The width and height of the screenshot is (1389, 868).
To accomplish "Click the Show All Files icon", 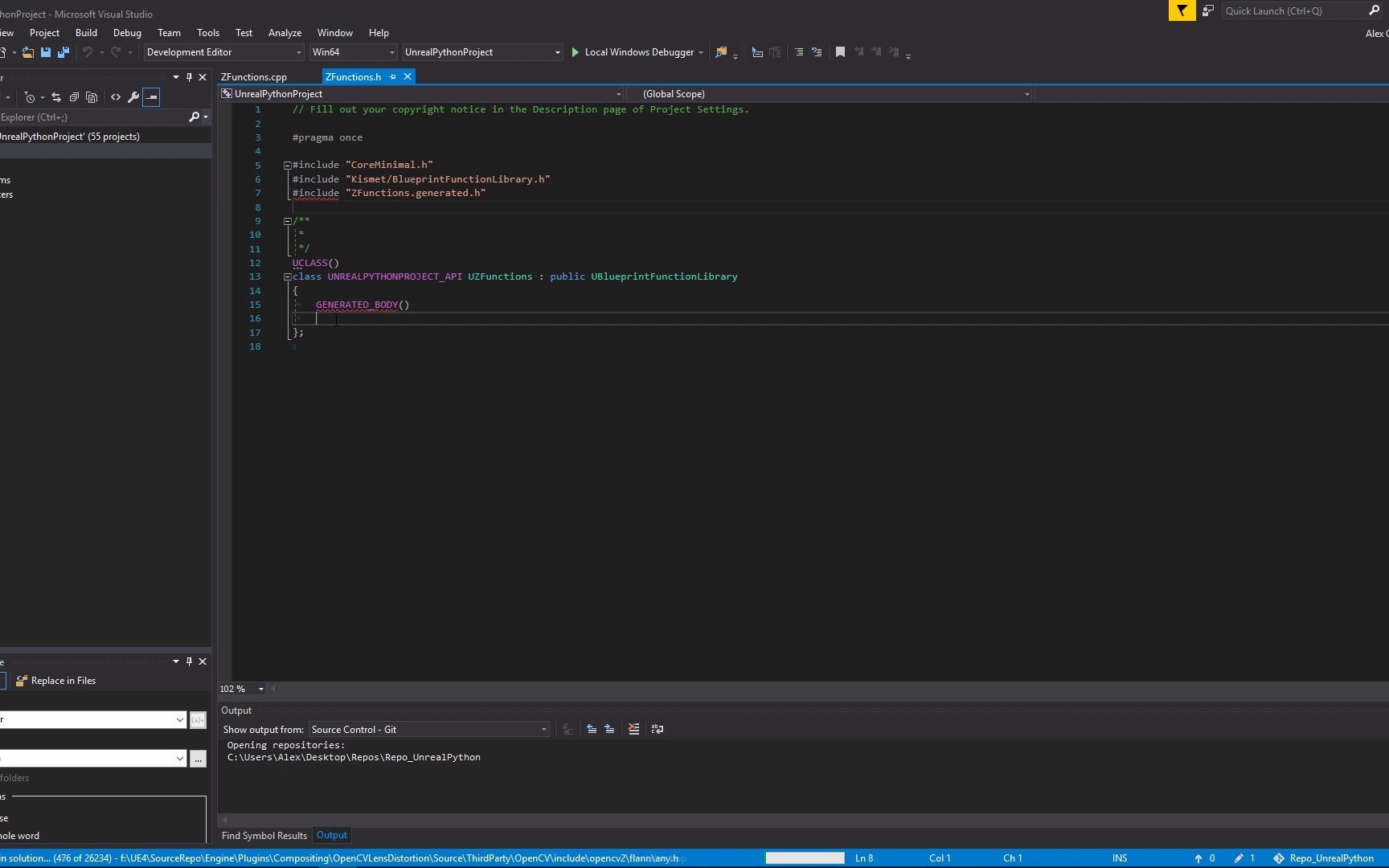I will [92, 97].
